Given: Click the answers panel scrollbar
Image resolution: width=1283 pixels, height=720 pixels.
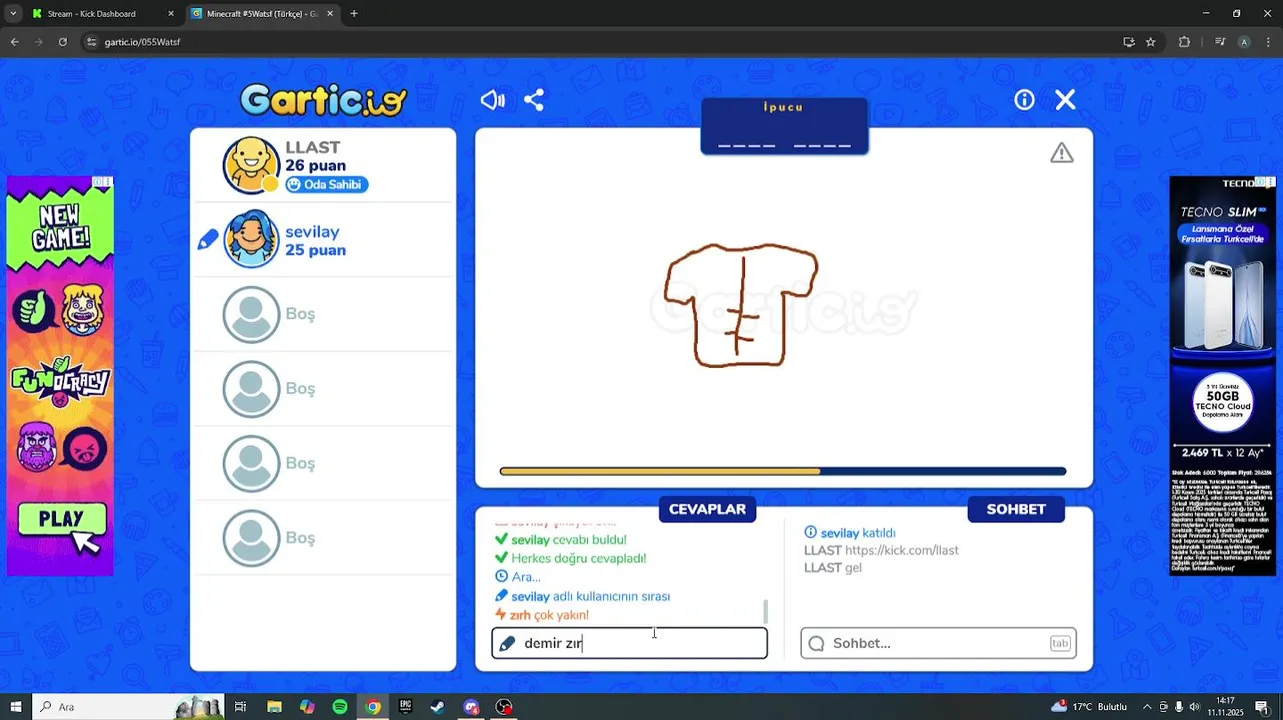Looking at the screenshot, I should click(766, 610).
